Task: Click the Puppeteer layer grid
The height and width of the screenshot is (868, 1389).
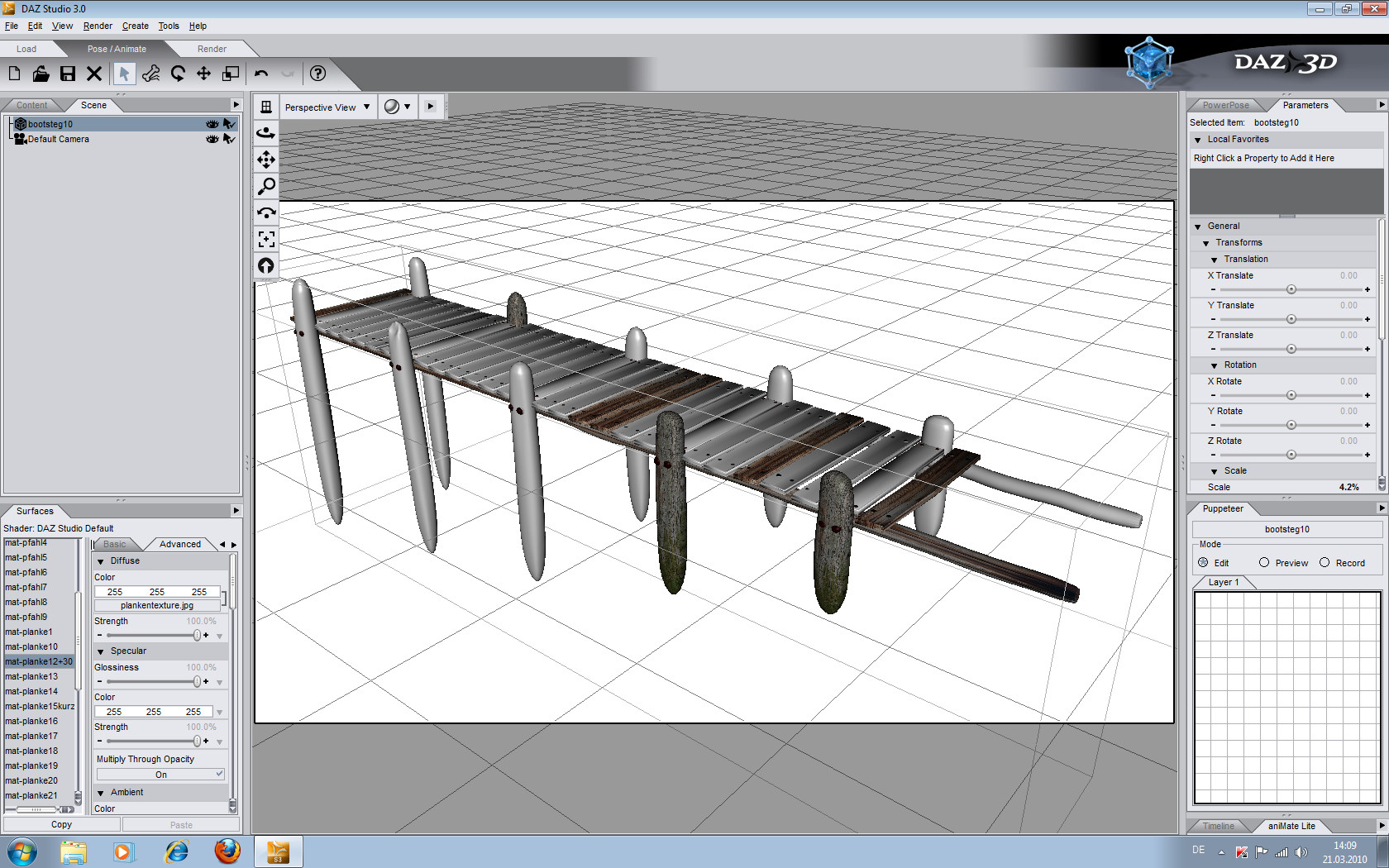Action: [1287, 697]
